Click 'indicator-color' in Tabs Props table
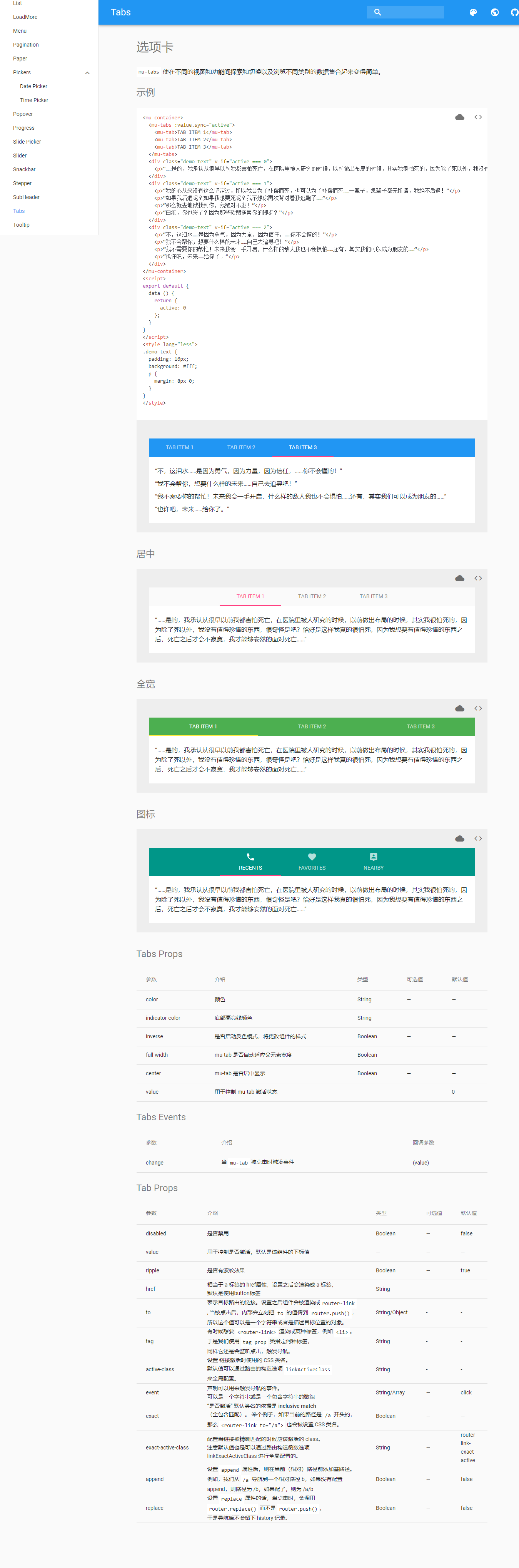 (x=163, y=1018)
